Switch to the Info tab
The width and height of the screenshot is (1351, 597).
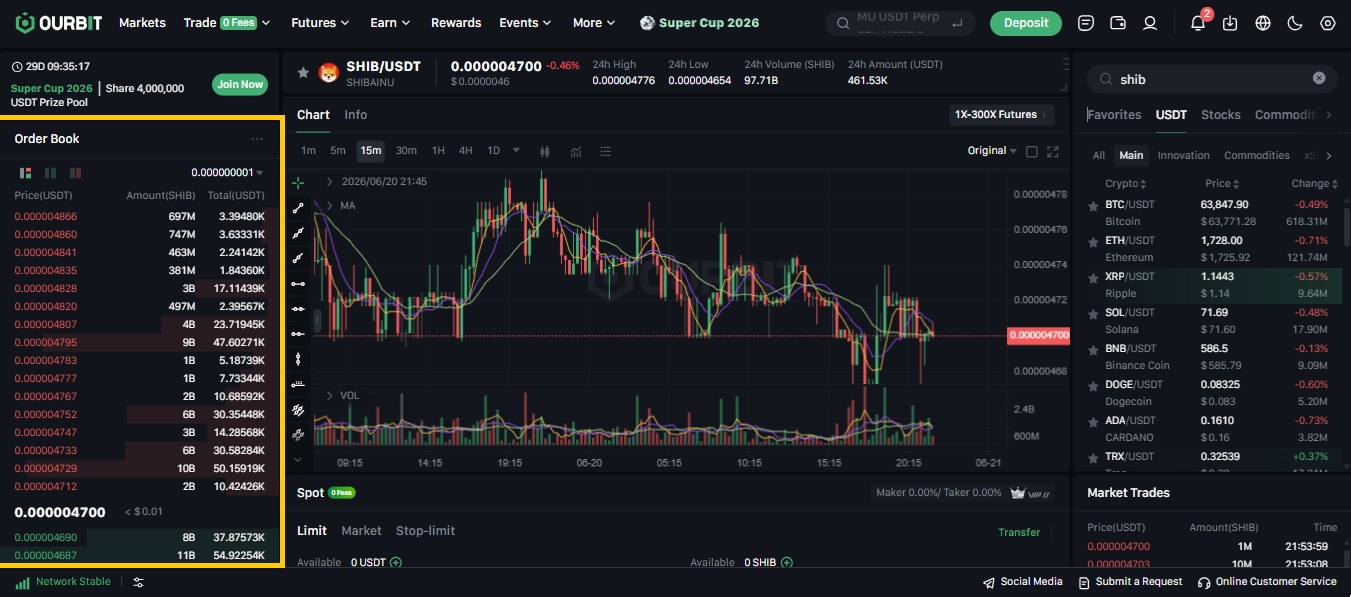tap(355, 114)
